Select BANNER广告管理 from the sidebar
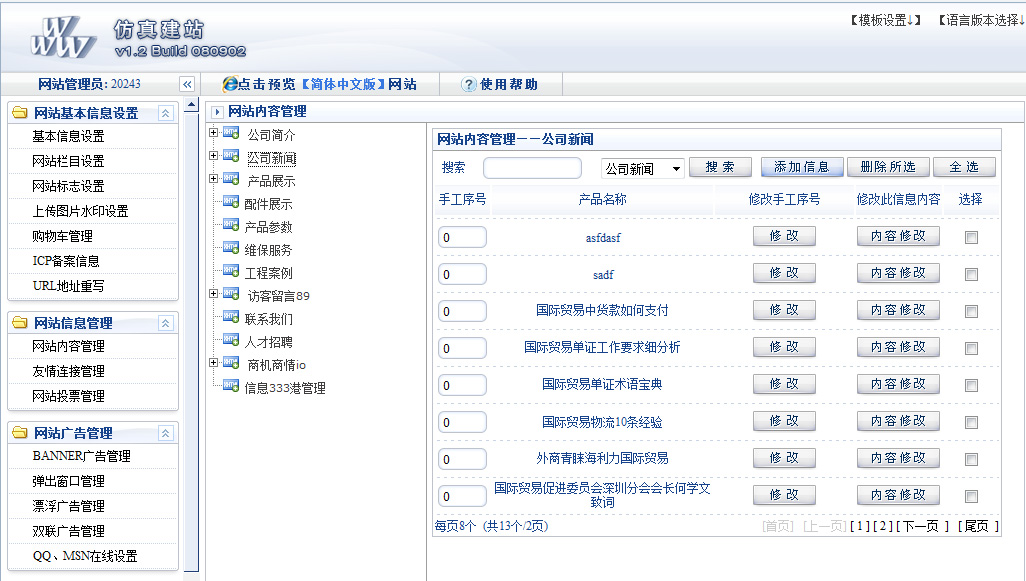The height and width of the screenshot is (581, 1026). (x=81, y=457)
